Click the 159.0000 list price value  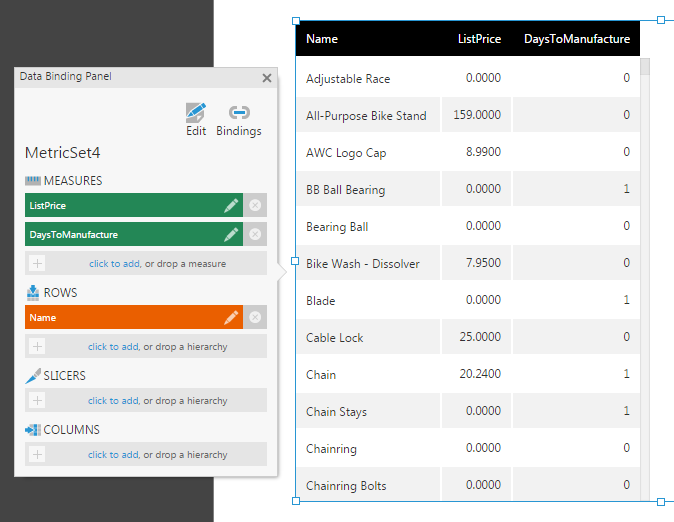477,115
